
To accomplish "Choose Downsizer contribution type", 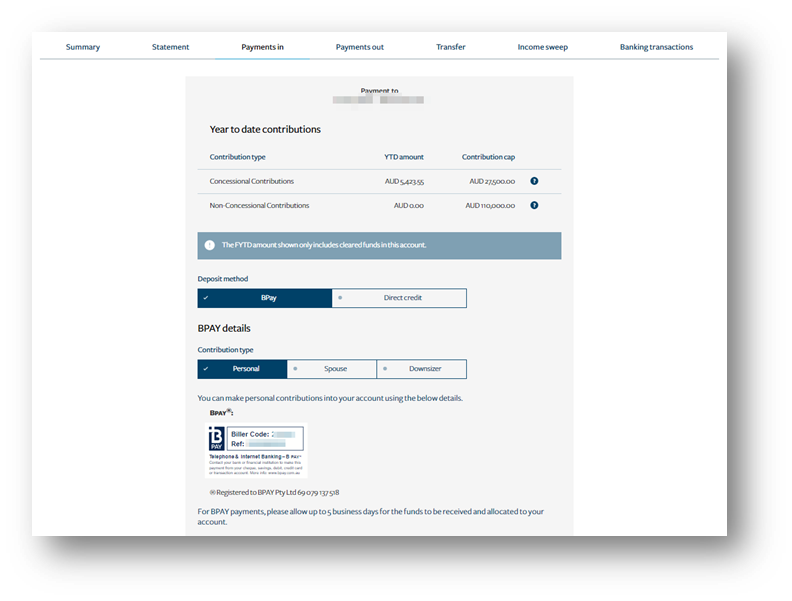I will [421, 369].
